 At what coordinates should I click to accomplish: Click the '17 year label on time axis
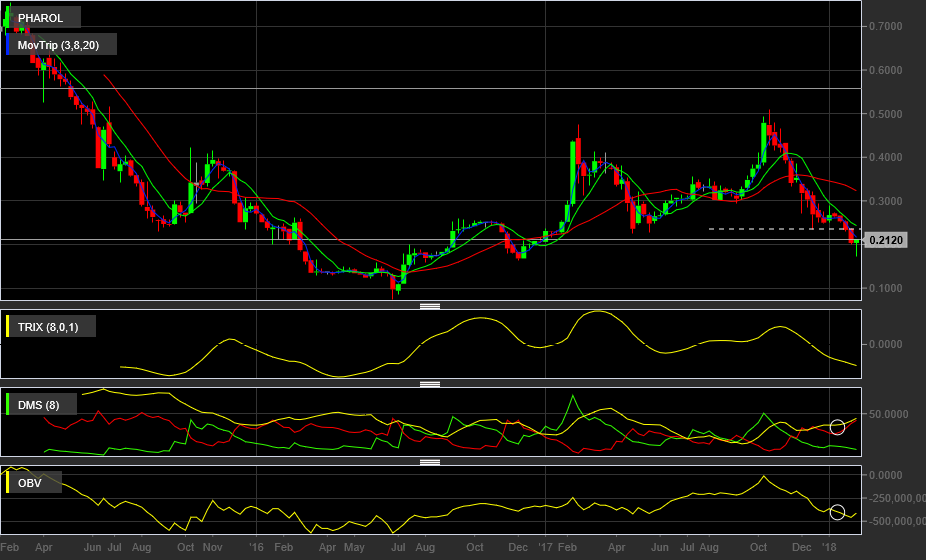(545, 547)
